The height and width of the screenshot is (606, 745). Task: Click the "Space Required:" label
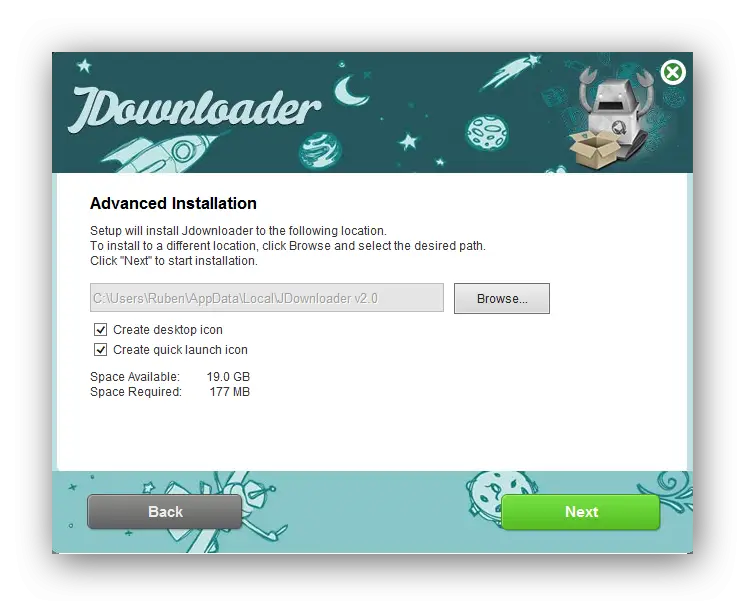(136, 392)
